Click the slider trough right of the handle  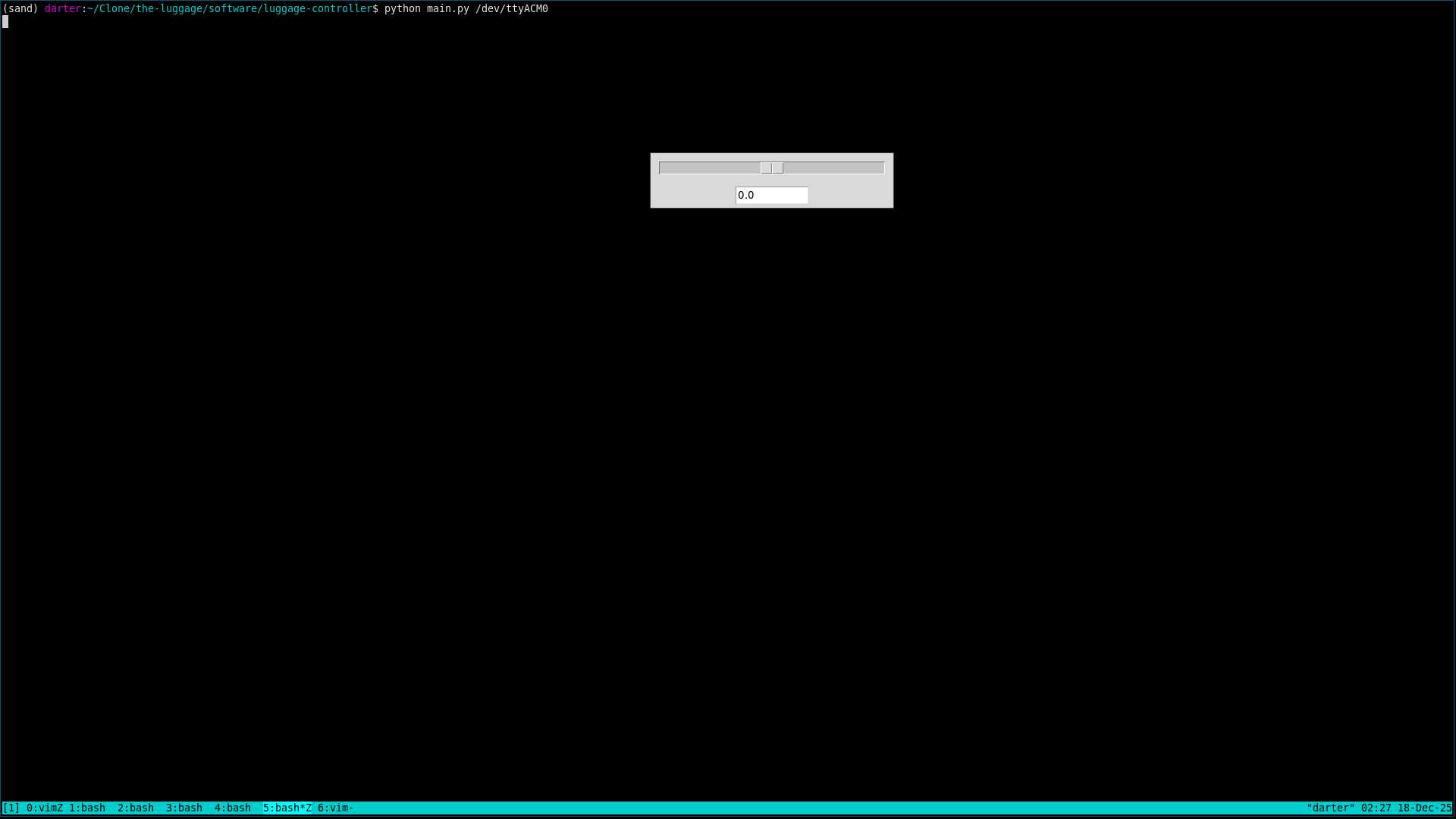coord(834,168)
